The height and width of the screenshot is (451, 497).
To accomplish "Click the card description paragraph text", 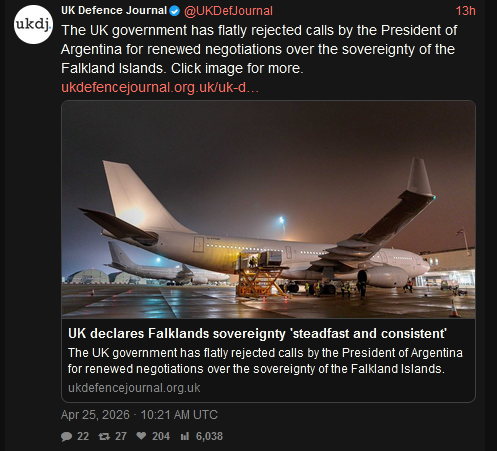I will coord(265,361).
